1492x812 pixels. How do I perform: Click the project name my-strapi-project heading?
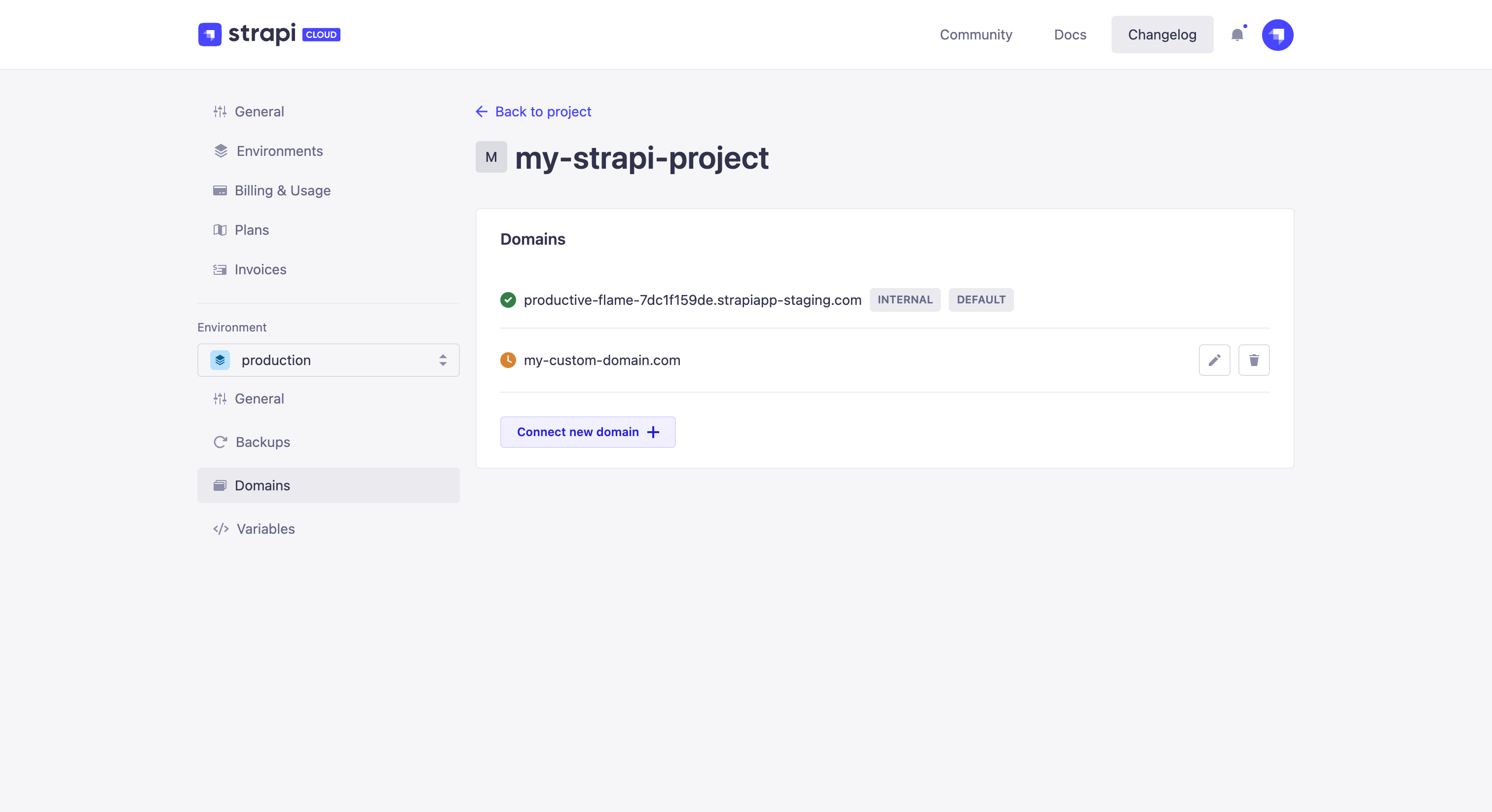(x=641, y=157)
